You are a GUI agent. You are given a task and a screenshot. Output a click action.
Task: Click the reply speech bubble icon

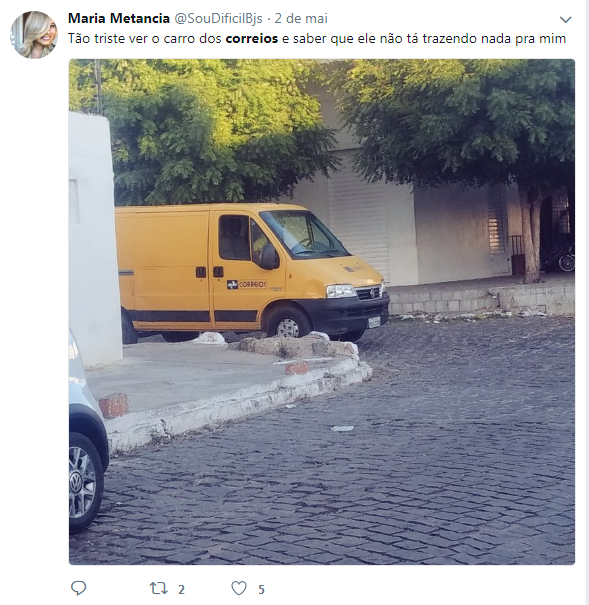click(78, 588)
